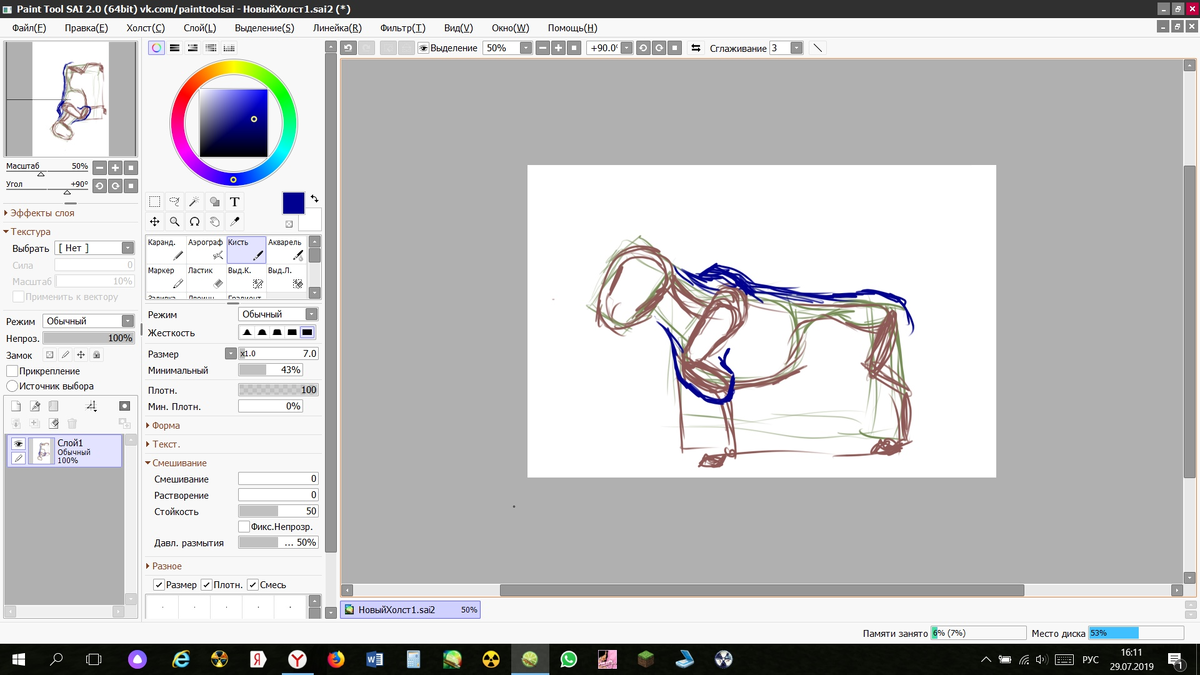
Task: Open the brush Режим dropdown
Action: (312, 314)
